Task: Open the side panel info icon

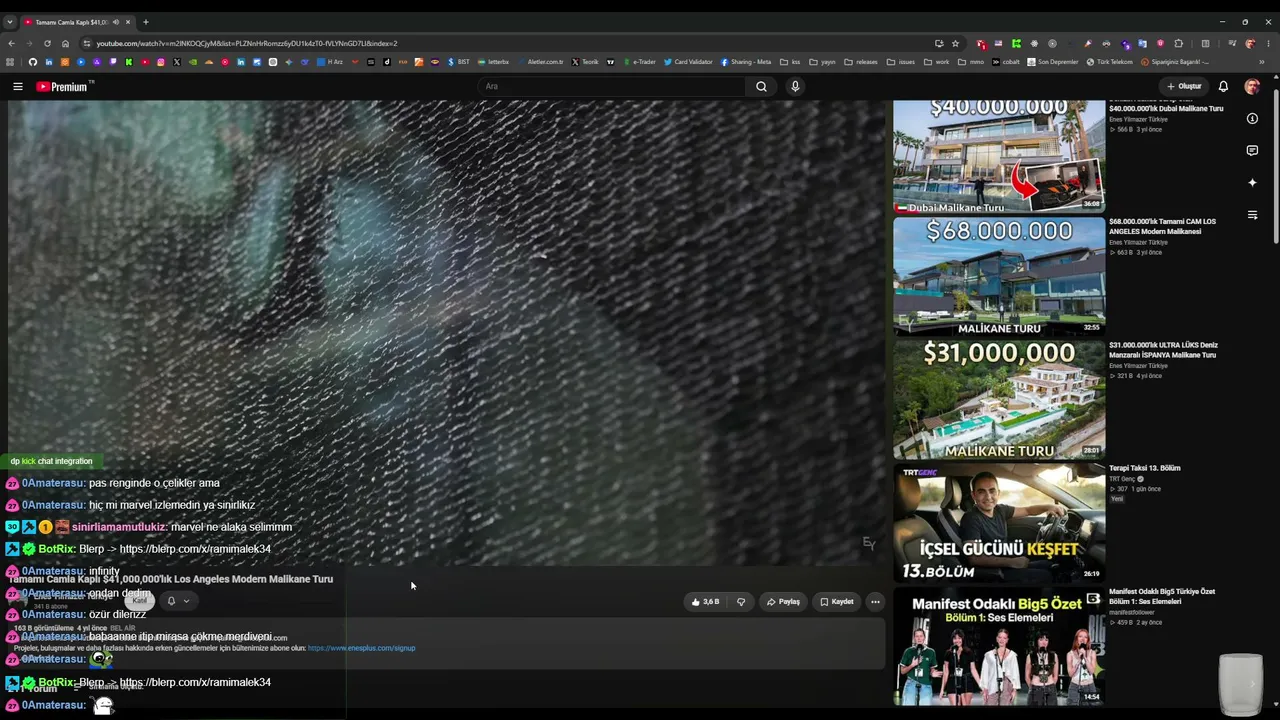Action: 1252,119
